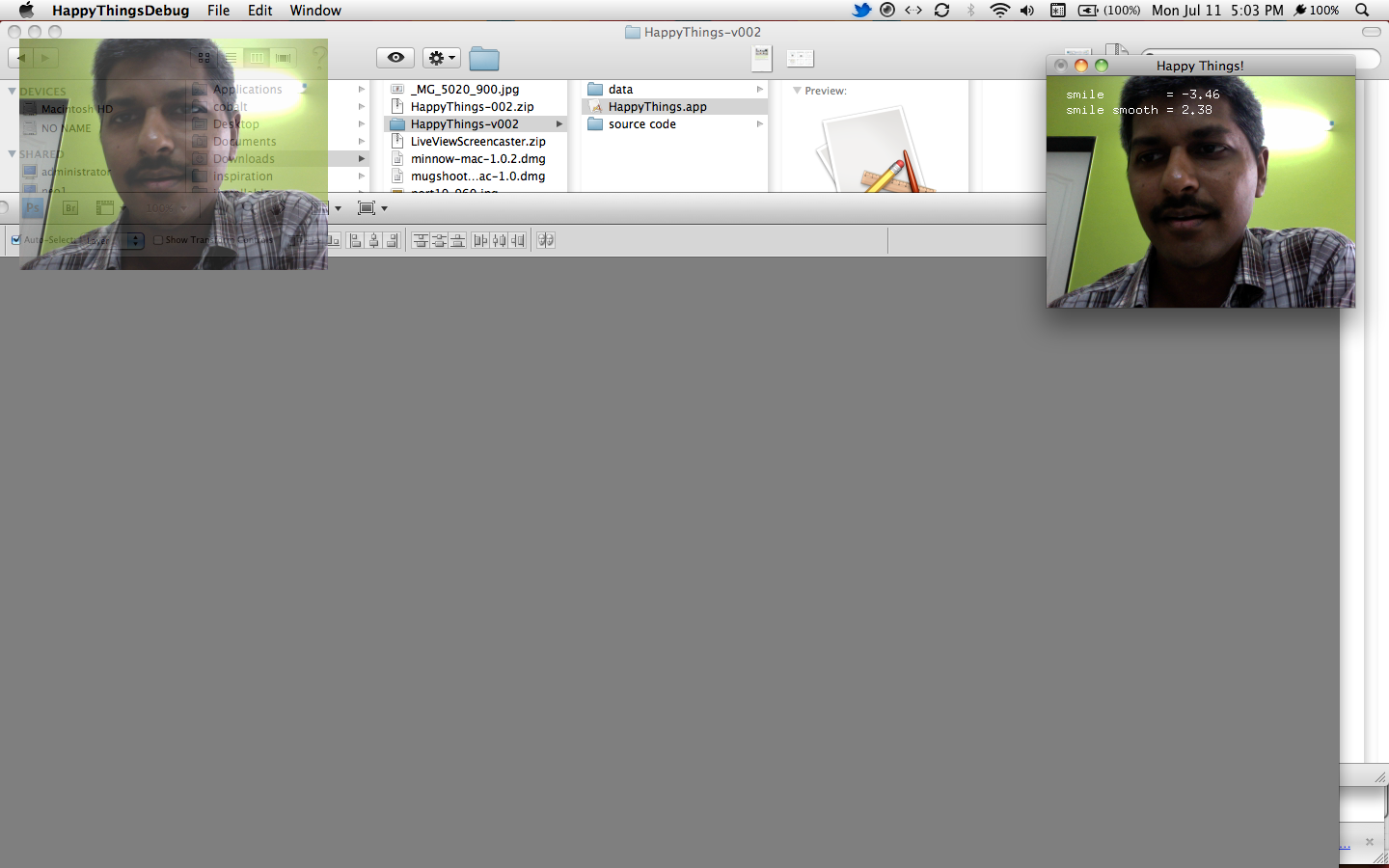Screen dimensions: 1389x868
Task: Switch Finder to list view
Action: (x=231, y=58)
